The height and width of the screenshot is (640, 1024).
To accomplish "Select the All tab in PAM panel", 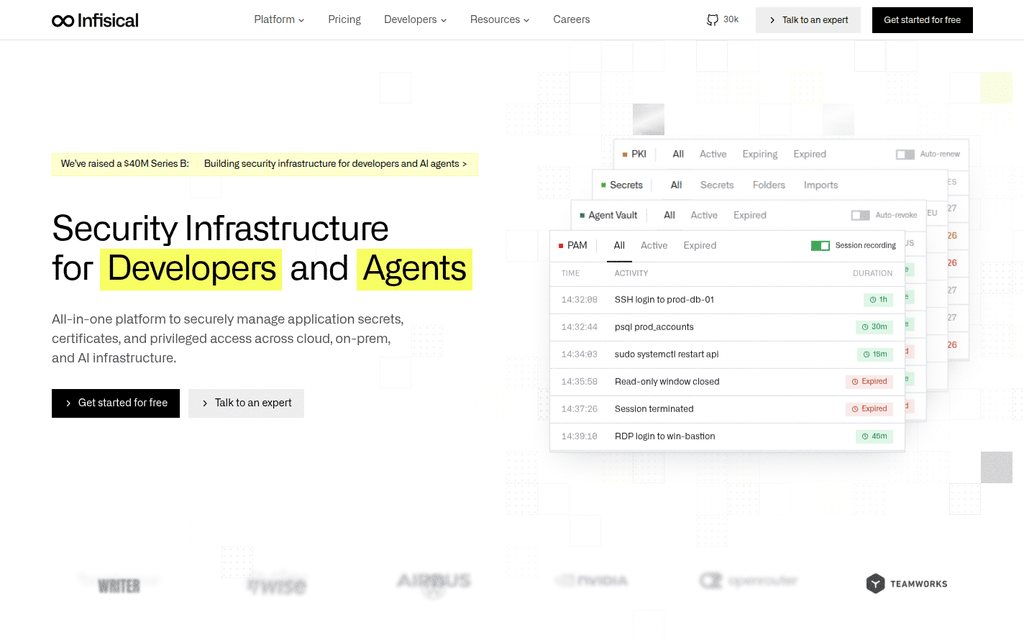I will (x=619, y=246).
